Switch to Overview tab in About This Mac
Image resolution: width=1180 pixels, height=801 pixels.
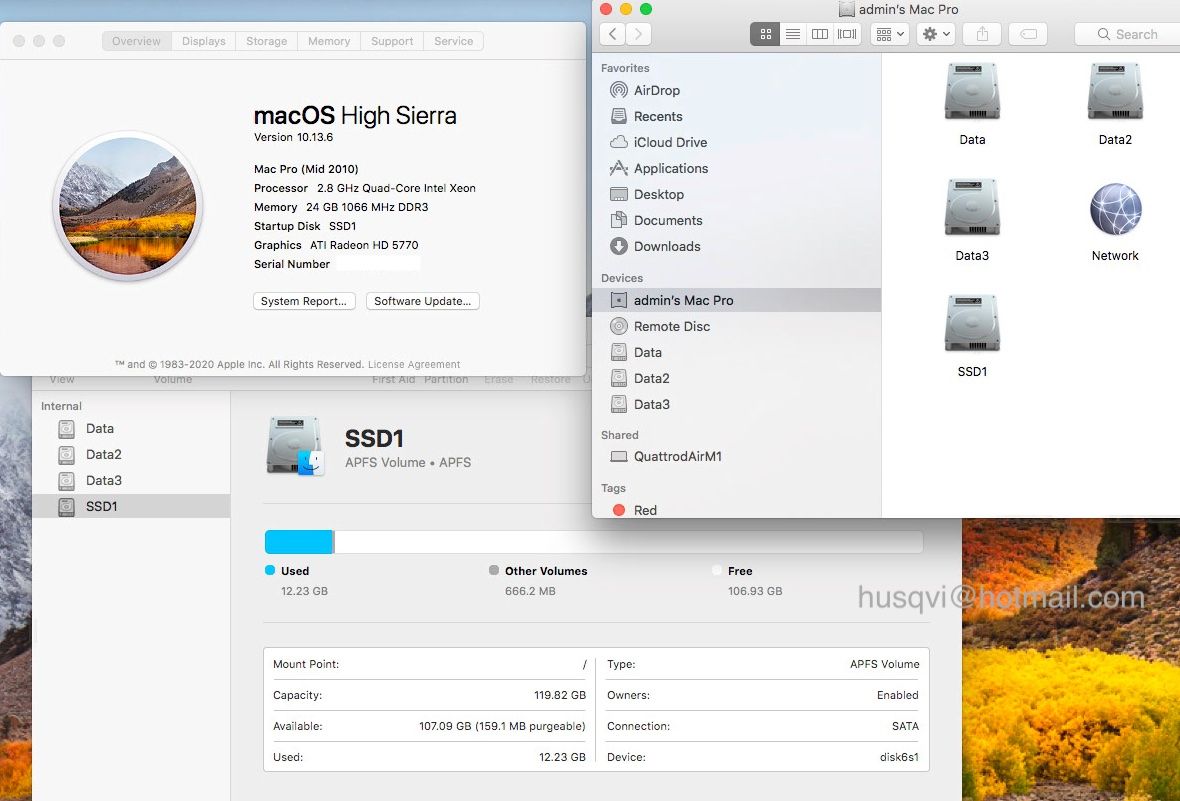pos(136,41)
